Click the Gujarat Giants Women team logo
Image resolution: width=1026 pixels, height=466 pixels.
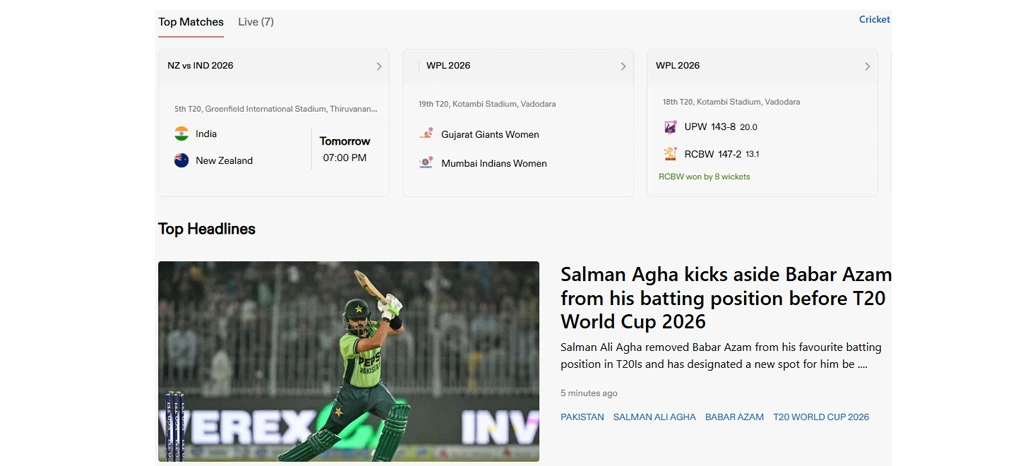pos(426,134)
